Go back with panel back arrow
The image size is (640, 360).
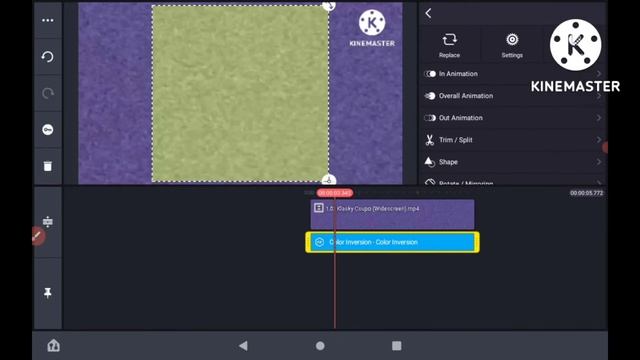(428, 13)
